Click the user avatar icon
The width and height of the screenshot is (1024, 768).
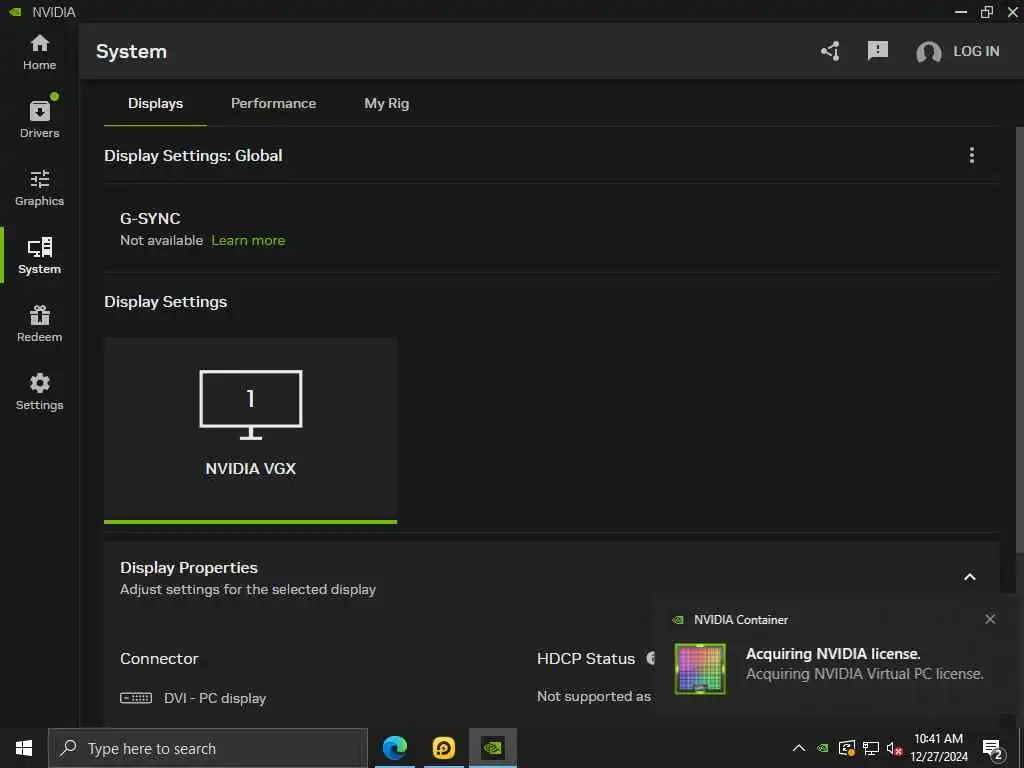[x=928, y=52]
